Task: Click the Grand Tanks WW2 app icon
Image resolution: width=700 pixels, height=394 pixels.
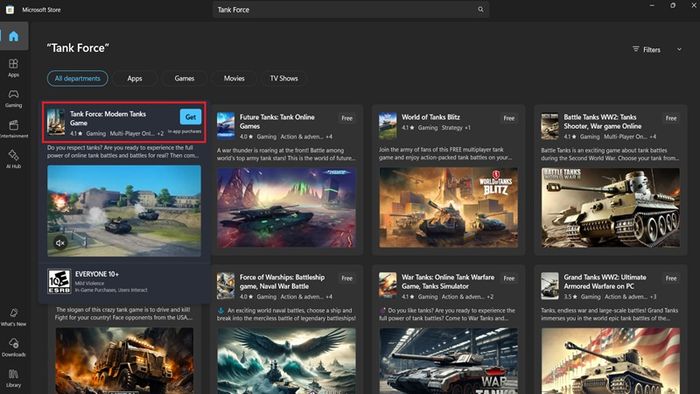Action: point(550,286)
